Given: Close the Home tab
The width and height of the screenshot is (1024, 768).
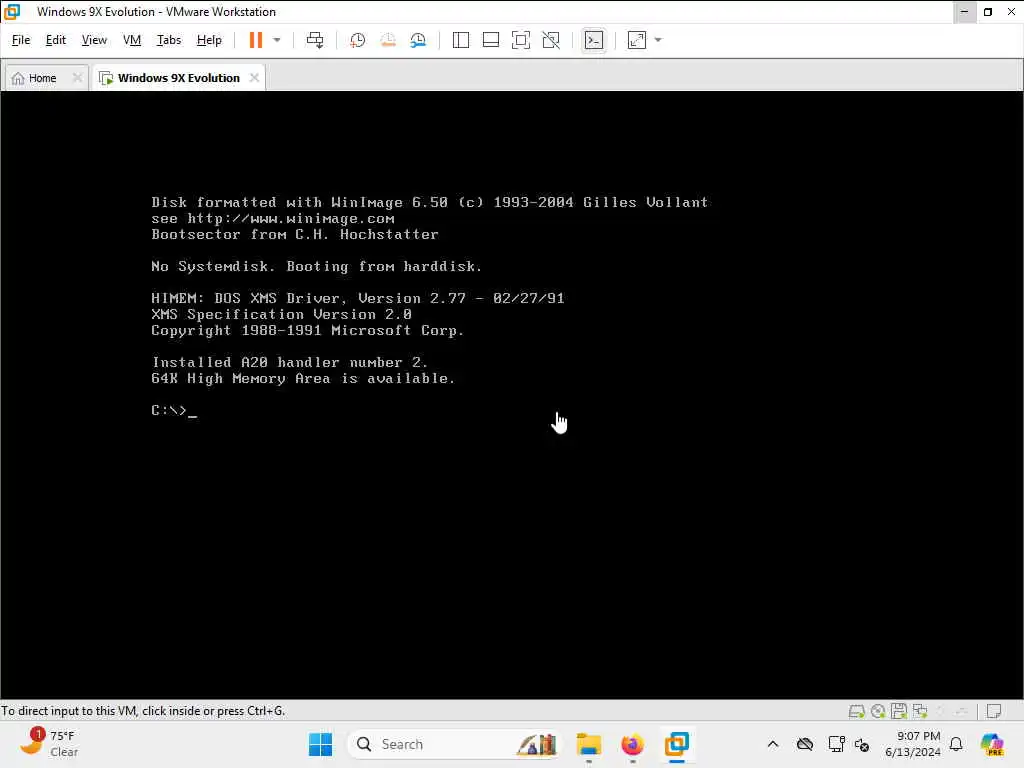Looking at the screenshot, I should pyautogui.click(x=77, y=78).
